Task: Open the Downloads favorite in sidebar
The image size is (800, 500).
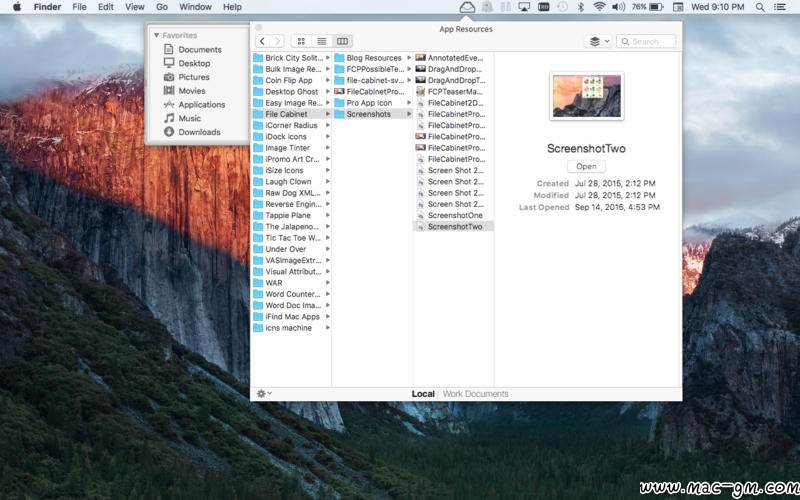Action: pos(199,132)
